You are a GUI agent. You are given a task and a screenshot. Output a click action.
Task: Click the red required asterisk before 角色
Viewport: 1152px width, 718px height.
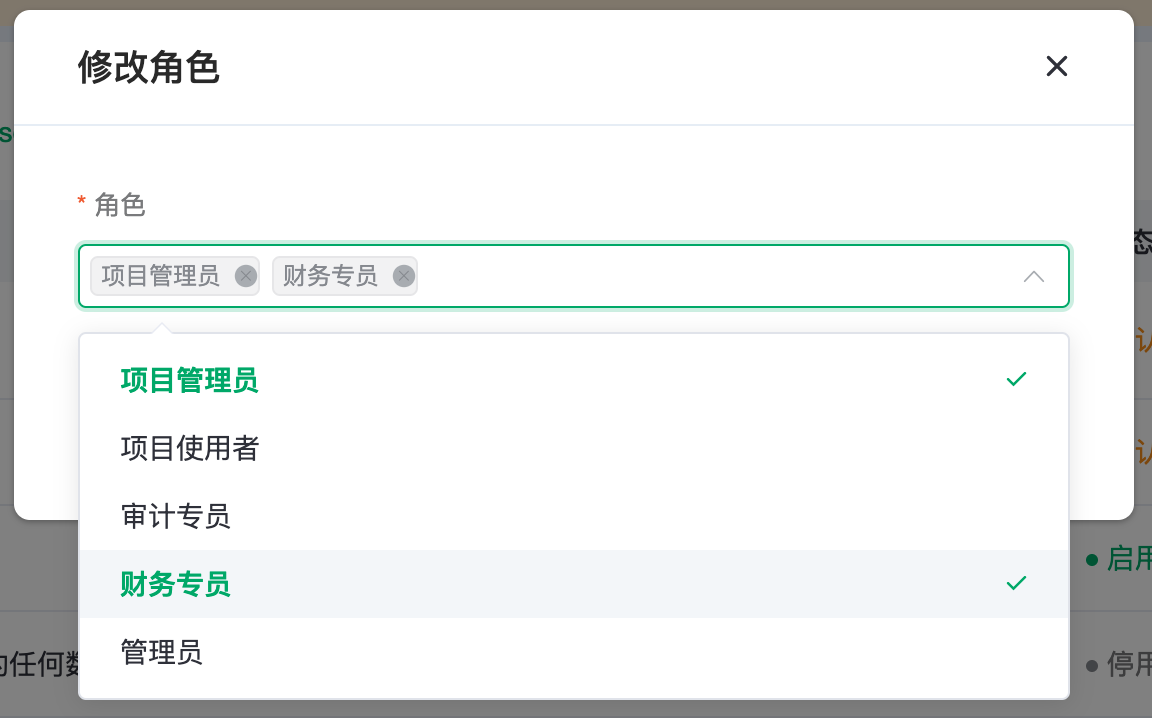82,204
